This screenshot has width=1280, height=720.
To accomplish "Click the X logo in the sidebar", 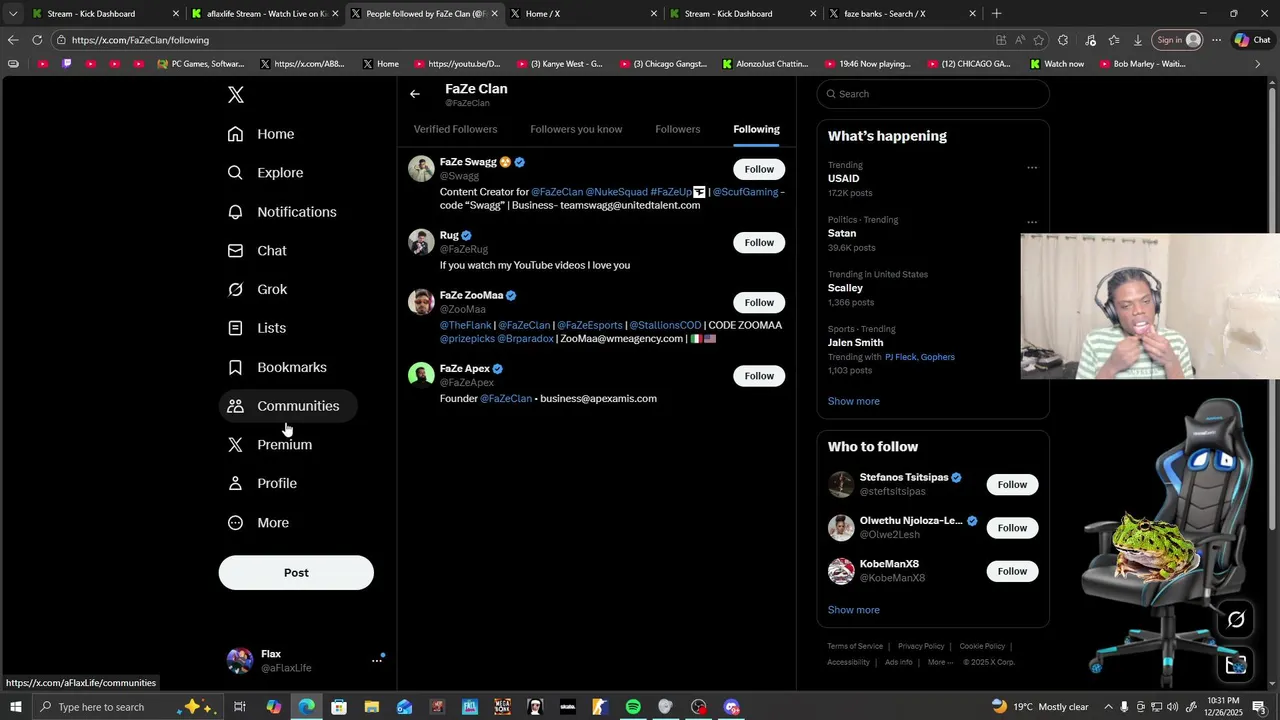I will (x=236, y=95).
